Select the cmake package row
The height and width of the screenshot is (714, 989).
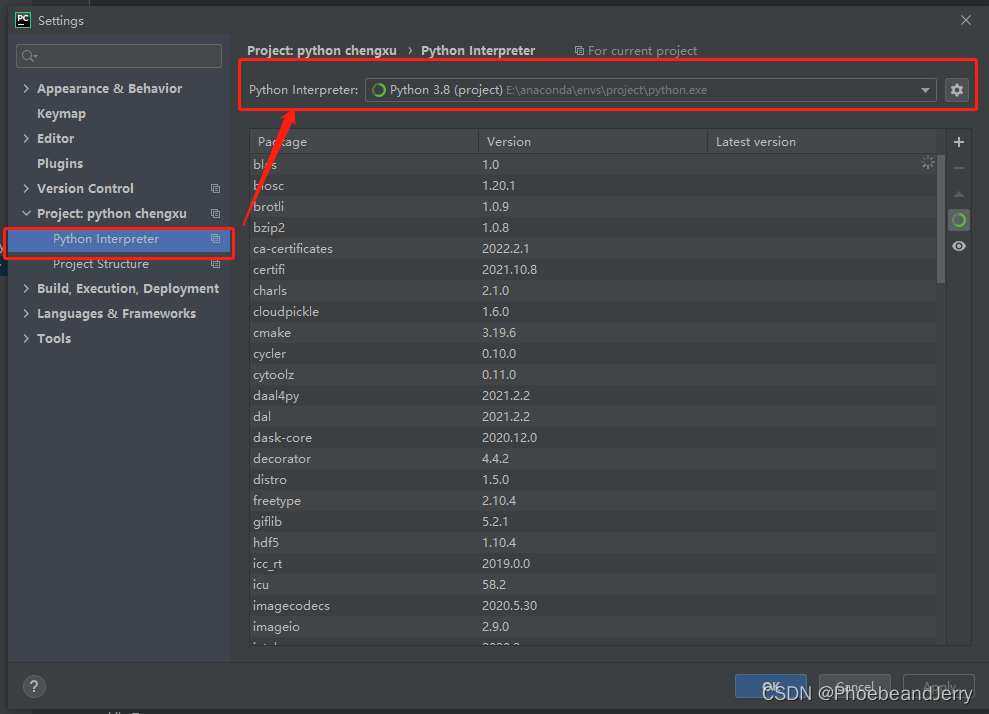593,332
